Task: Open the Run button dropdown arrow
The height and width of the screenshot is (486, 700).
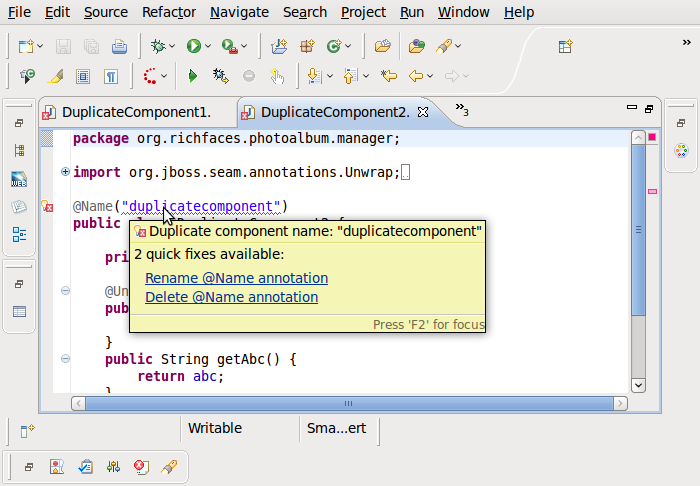Action: point(208,46)
